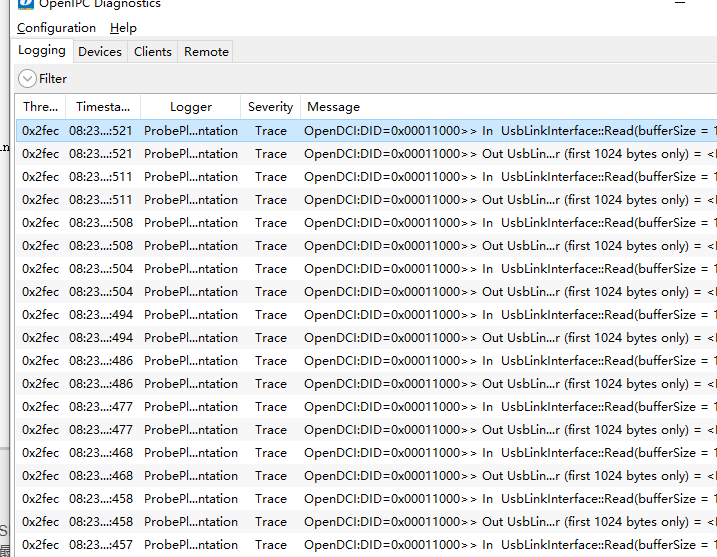717x557 pixels.
Task: Switch to the Devices tab
Action: click(100, 52)
